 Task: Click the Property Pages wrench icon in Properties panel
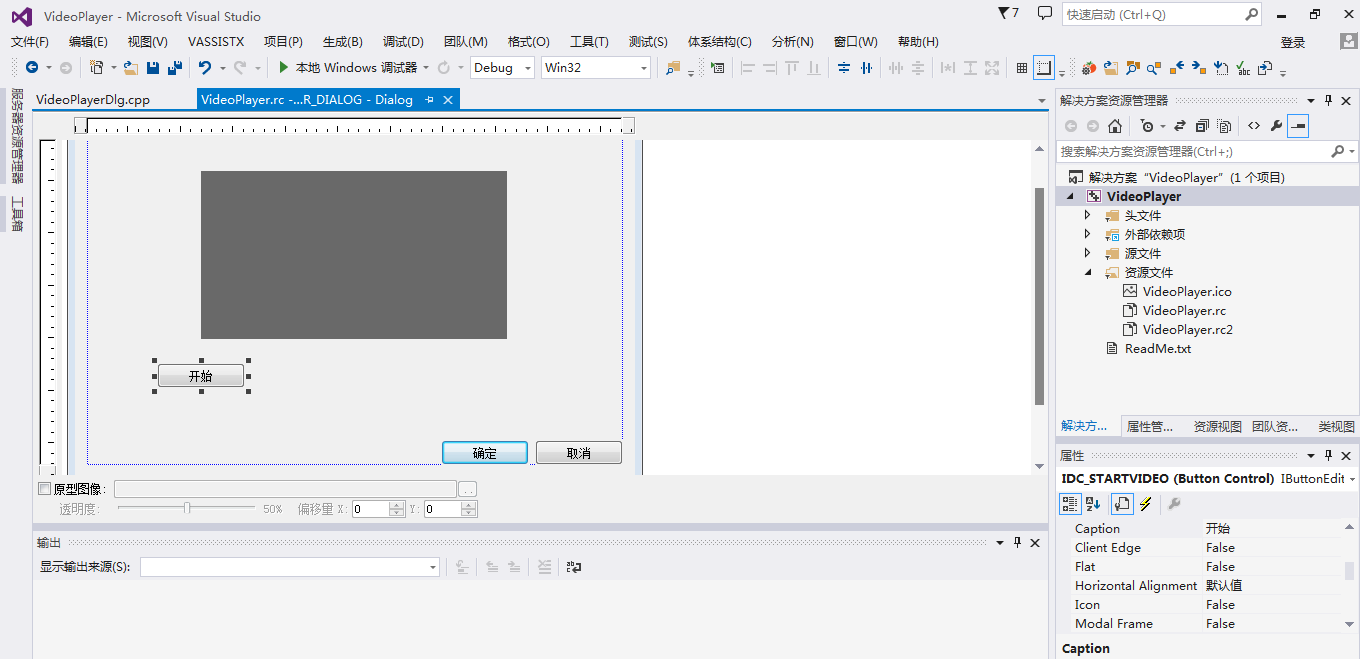point(1175,503)
